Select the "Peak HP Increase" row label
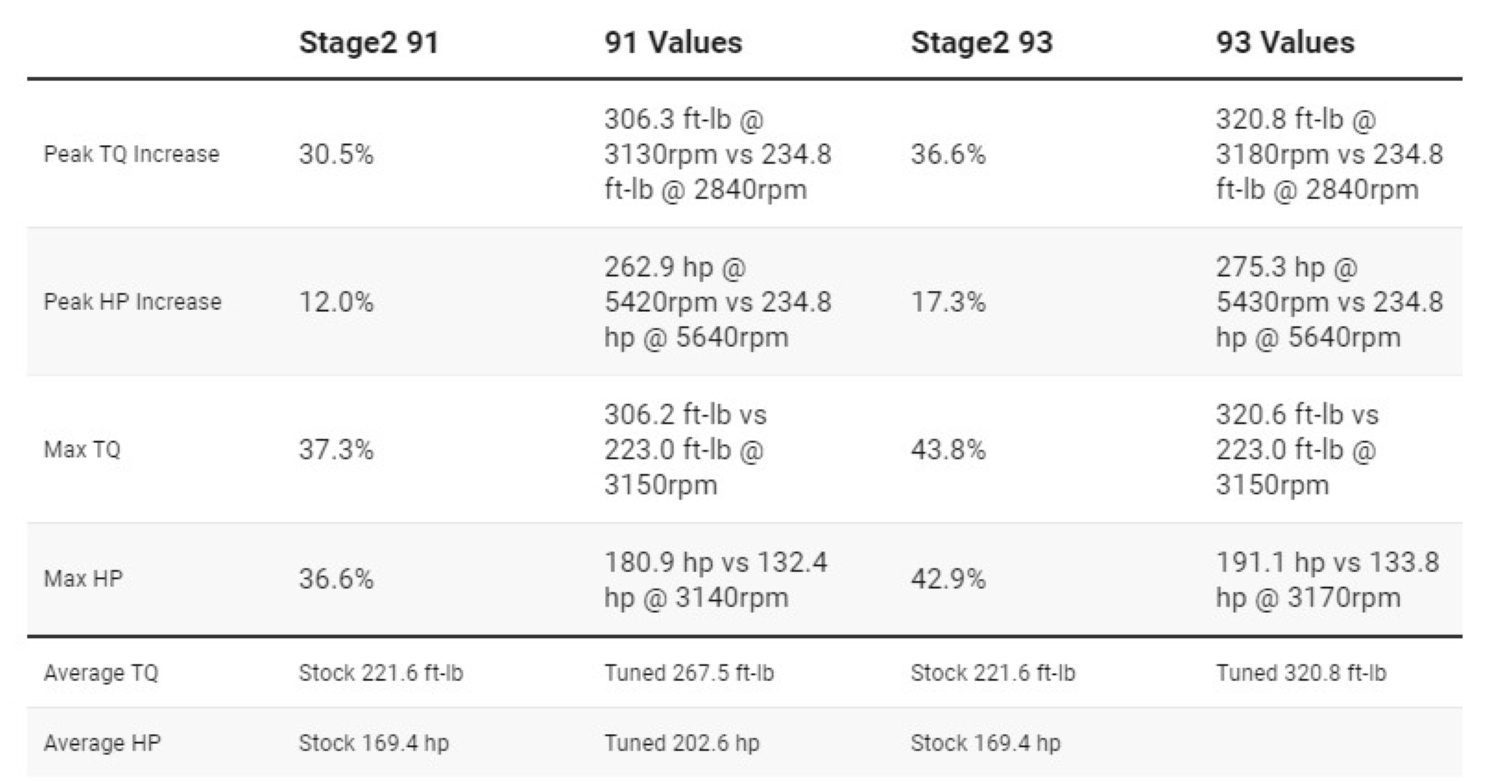 pyautogui.click(x=132, y=302)
